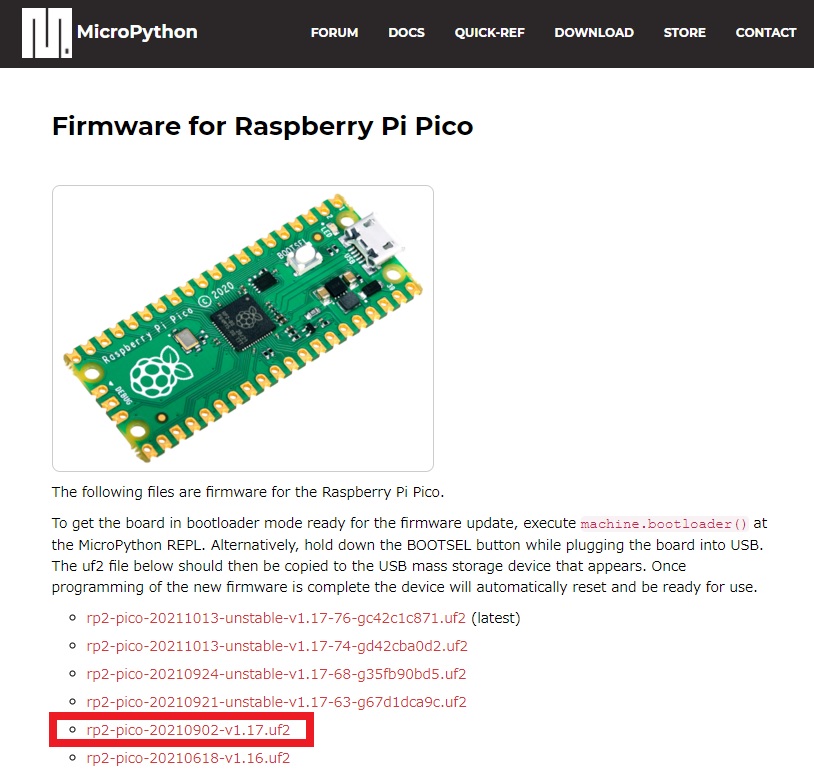814x774 pixels.
Task: Open the DOCS navigation link
Action: tap(406, 33)
